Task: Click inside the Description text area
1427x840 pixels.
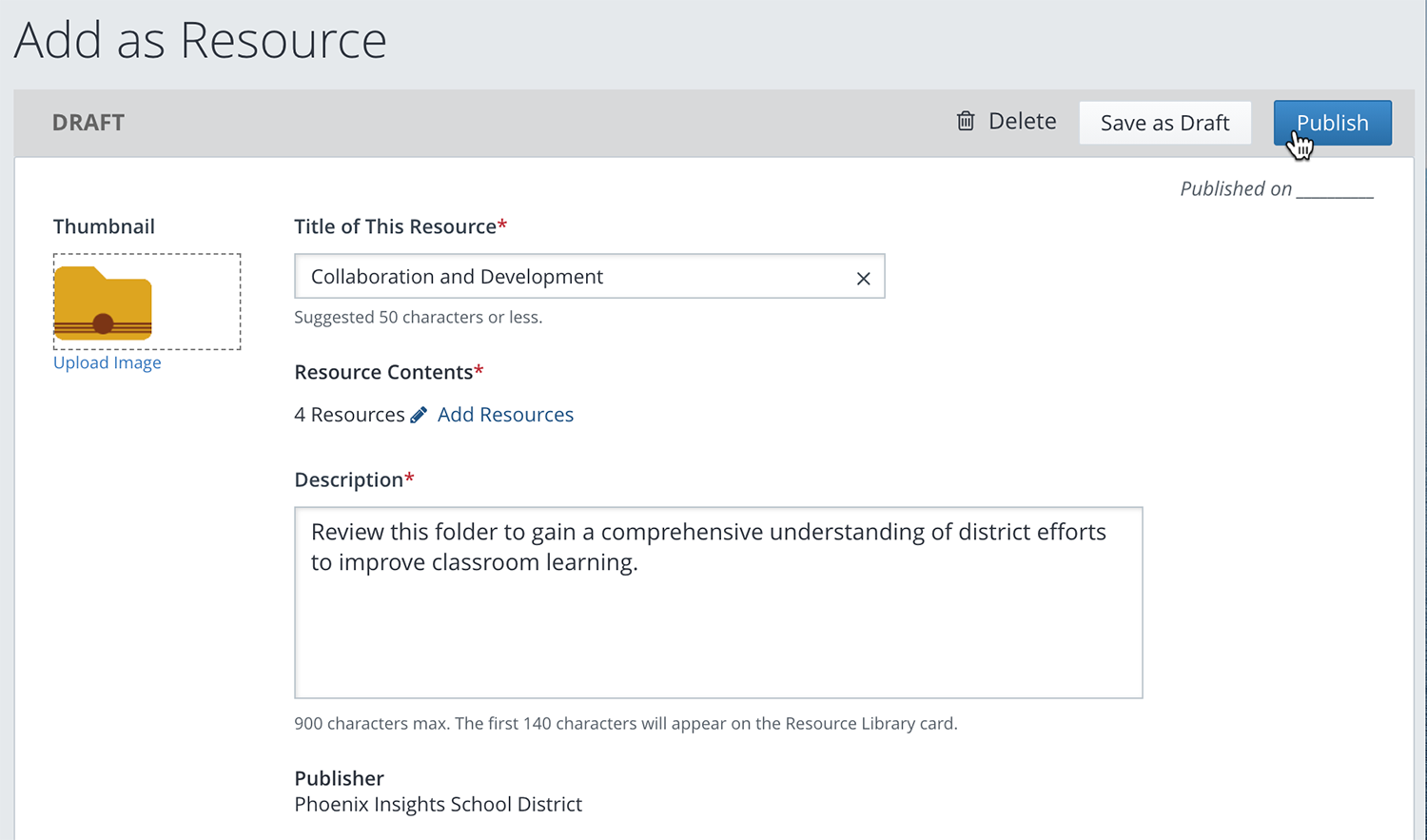Action: point(718,602)
